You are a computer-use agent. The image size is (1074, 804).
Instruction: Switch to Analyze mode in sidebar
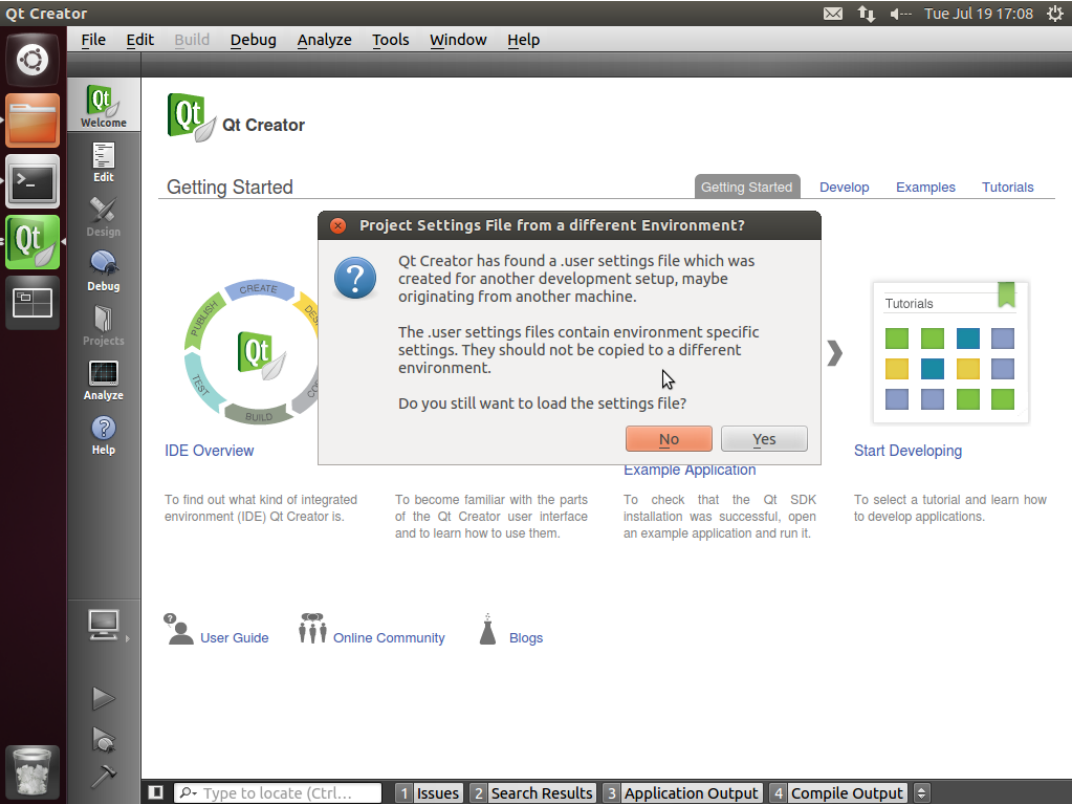[x=103, y=380]
